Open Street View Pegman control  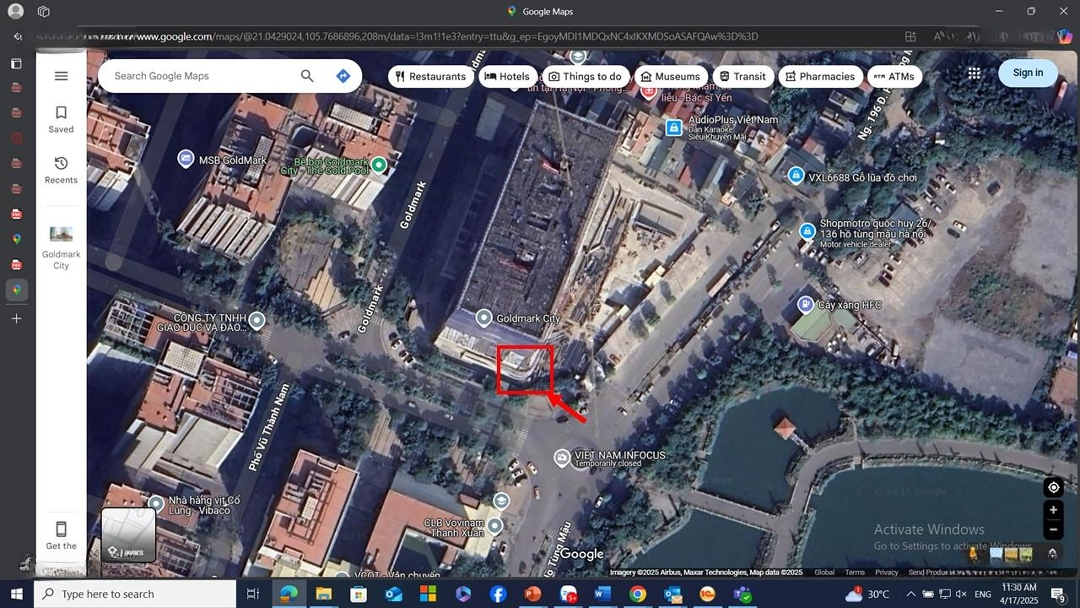972,553
